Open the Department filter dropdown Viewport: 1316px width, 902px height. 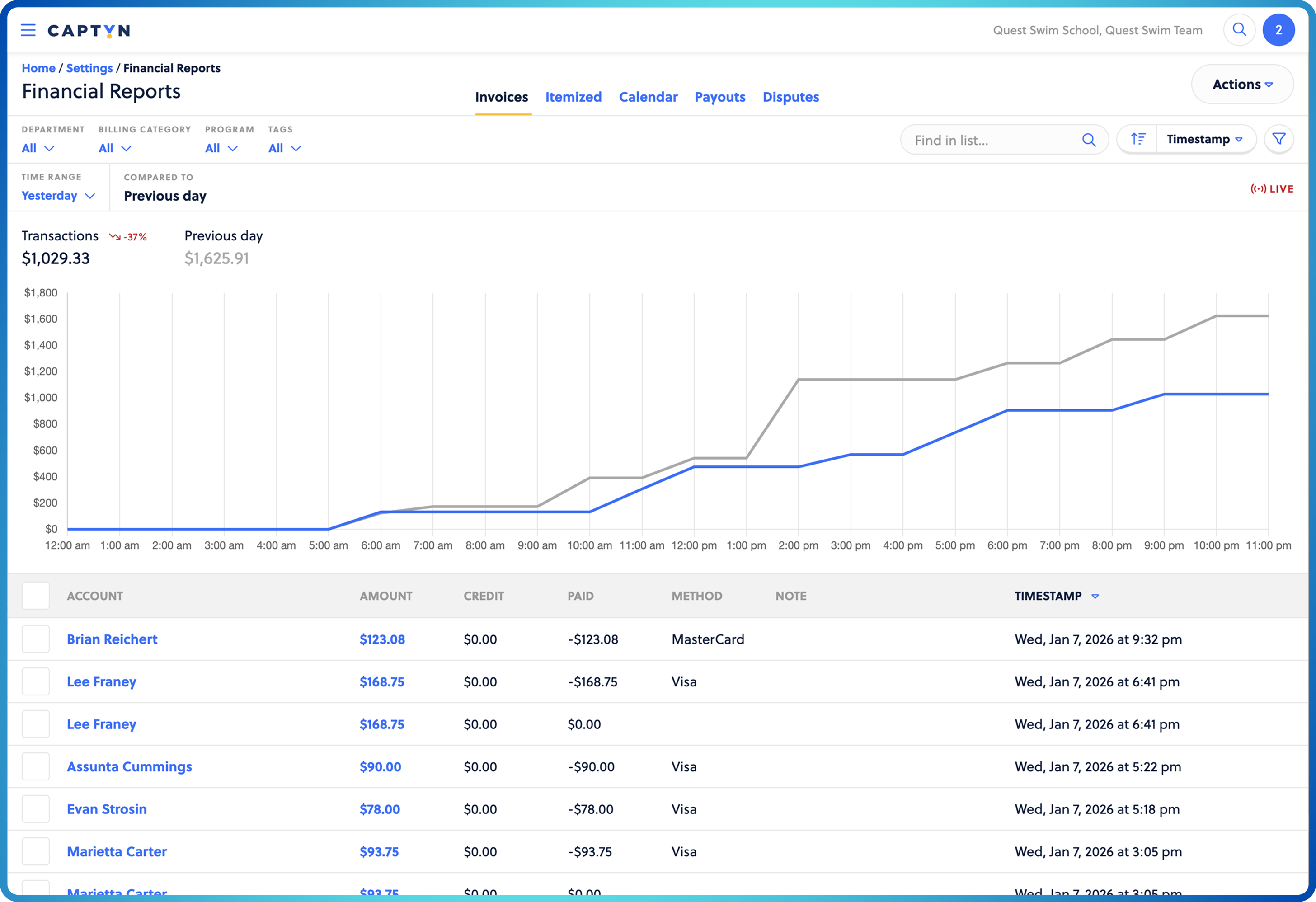click(x=38, y=148)
